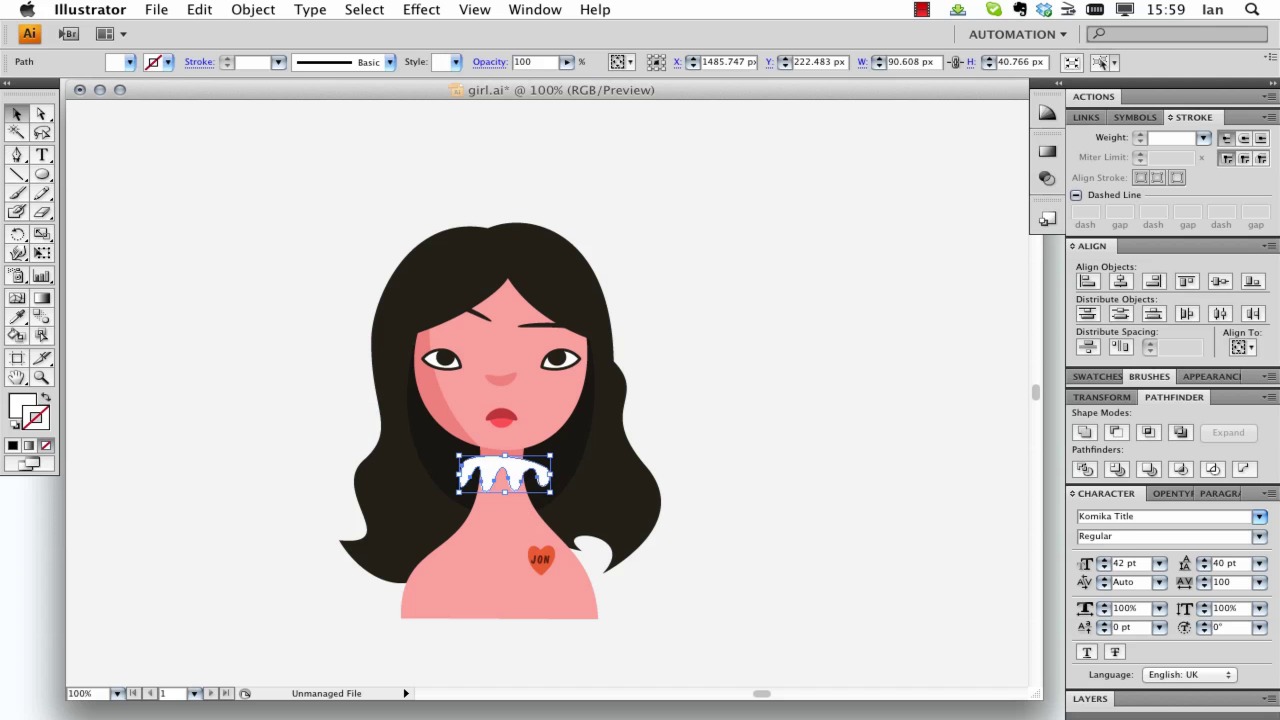Toggle constrain width and height proportions link
The image size is (1280, 720).
[955, 62]
